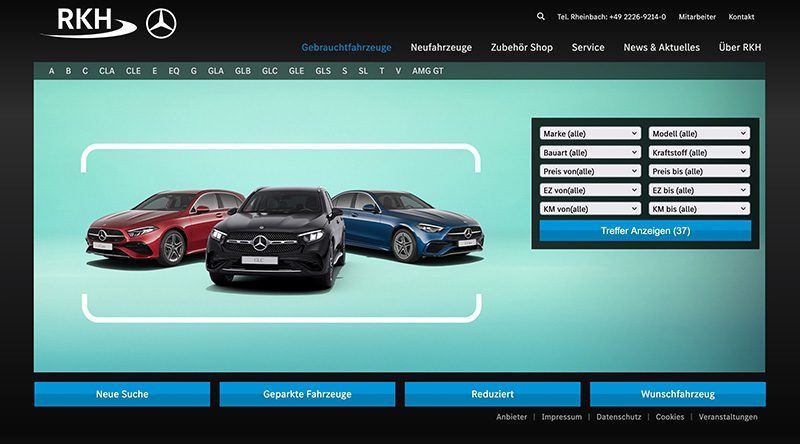Open the Veranstaltungen footer link
The width and height of the screenshot is (800, 444).
click(x=728, y=417)
